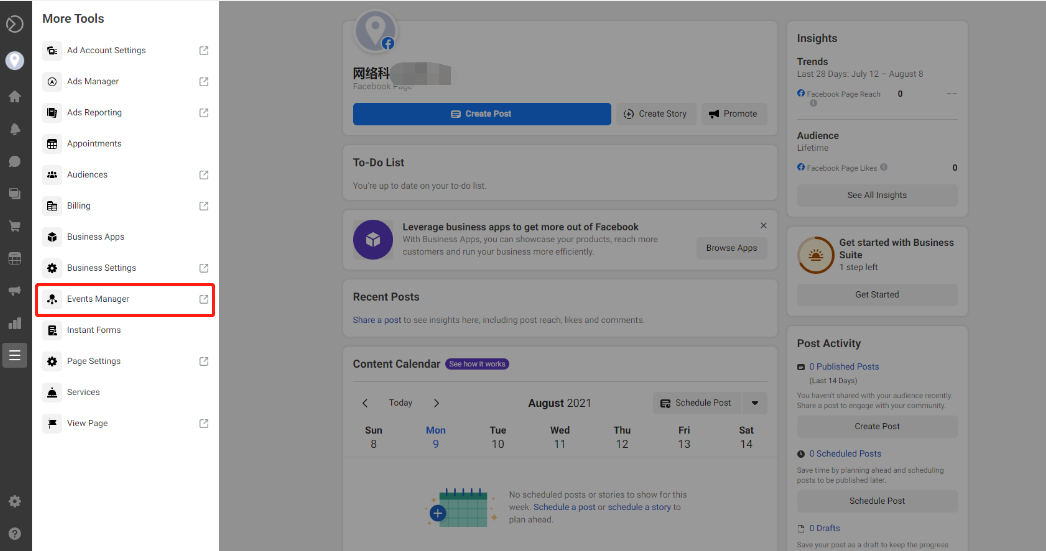This screenshot has width=1046, height=551.
Task: Open Billing tool
Action: [x=125, y=205]
